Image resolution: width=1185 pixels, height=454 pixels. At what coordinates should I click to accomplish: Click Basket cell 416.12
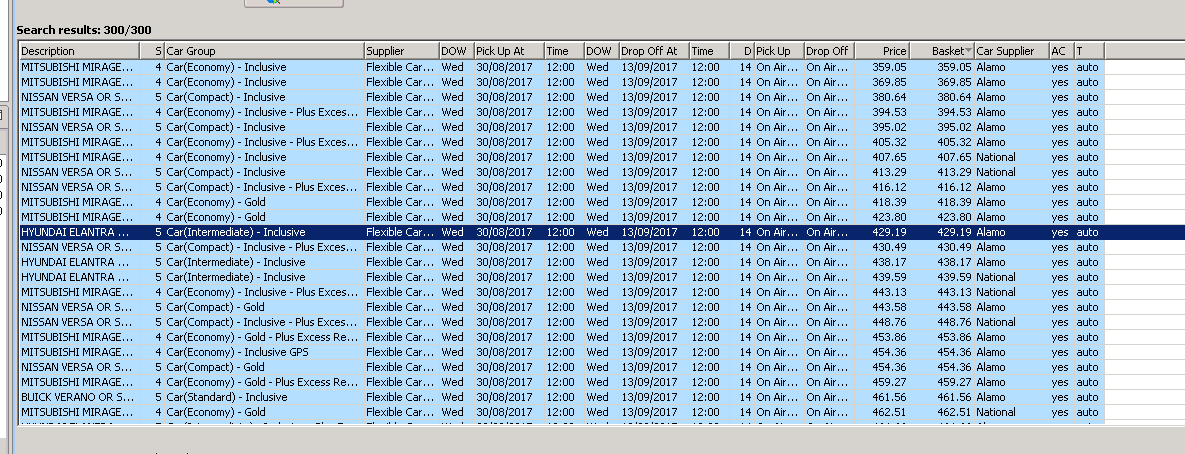click(954, 187)
